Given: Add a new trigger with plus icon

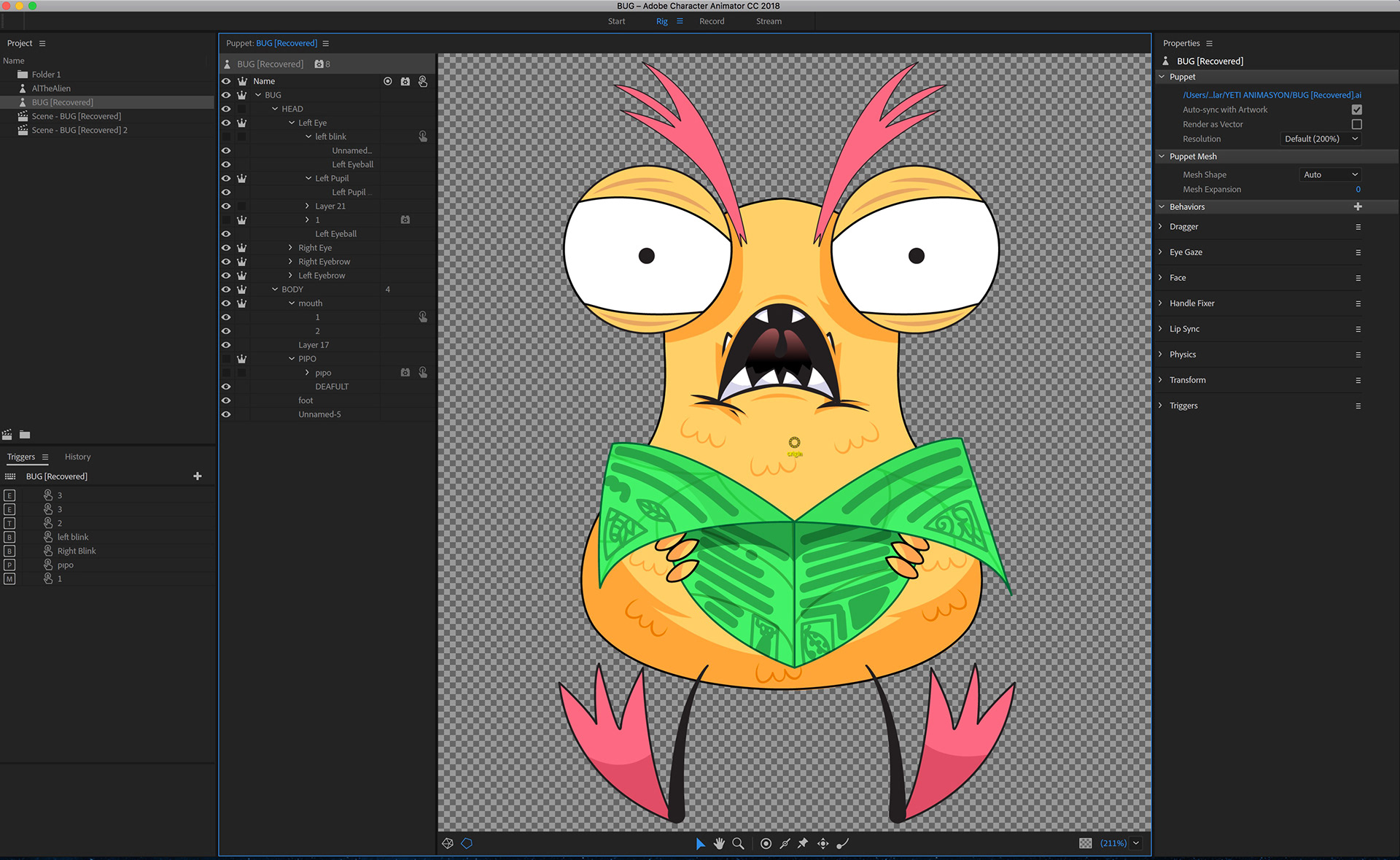Looking at the screenshot, I should [x=197, y=476].
